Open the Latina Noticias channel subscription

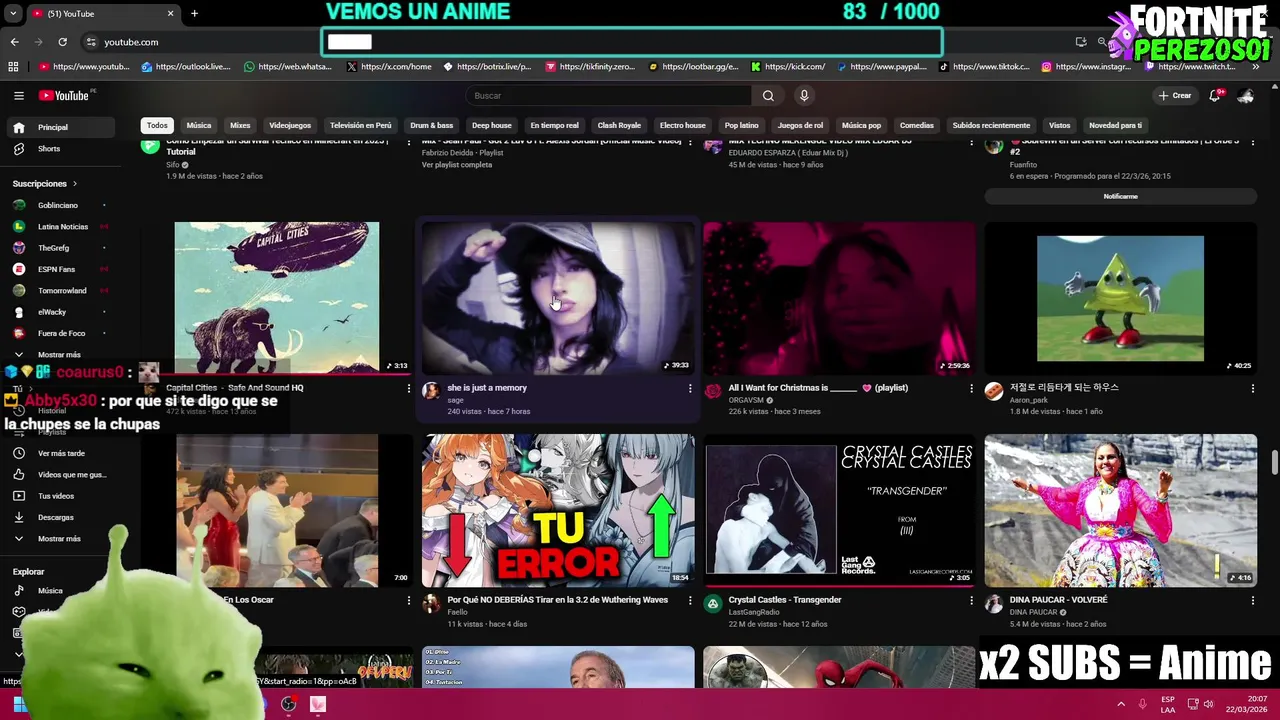point(62,227)
